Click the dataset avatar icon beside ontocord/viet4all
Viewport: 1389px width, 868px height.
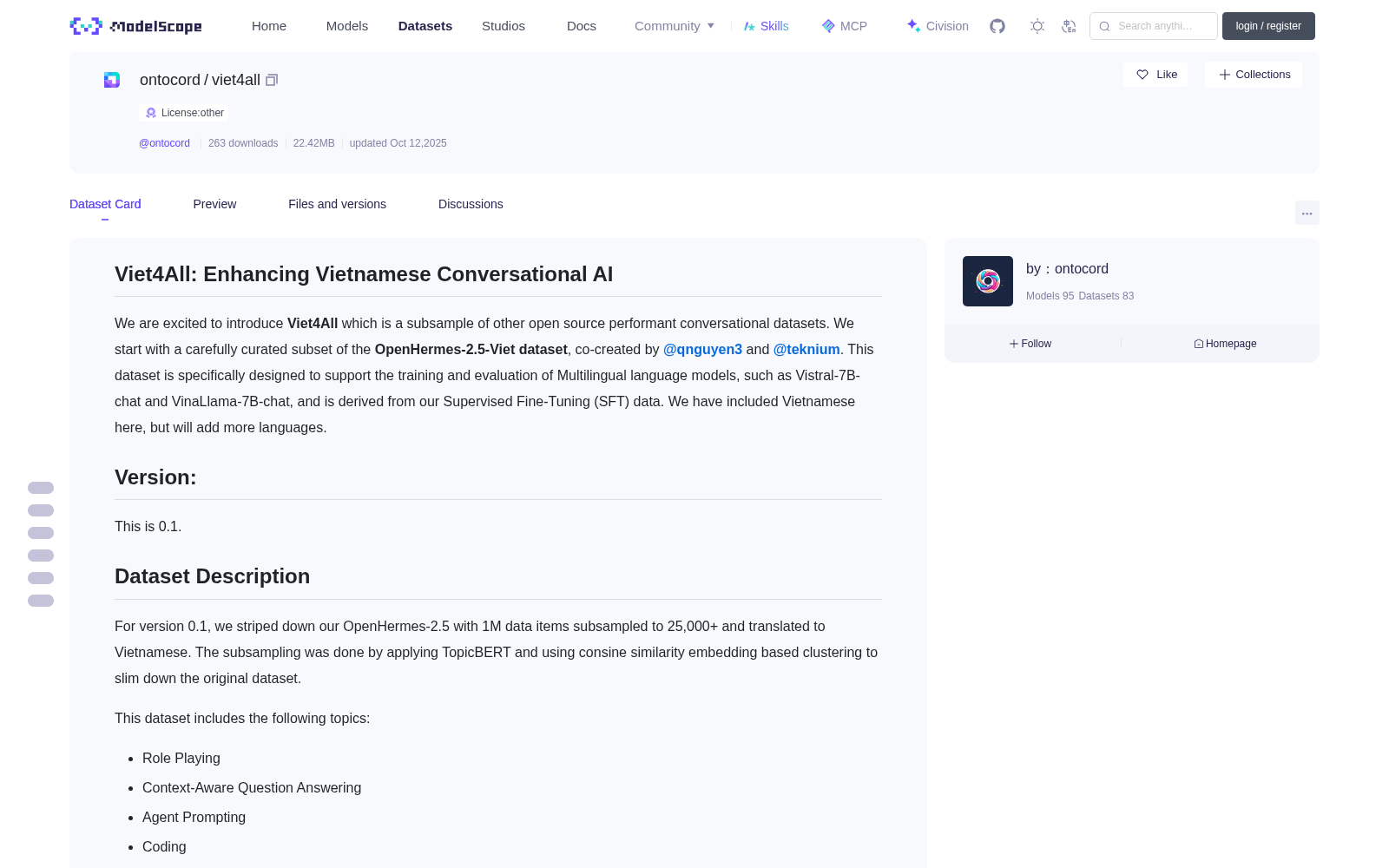click(112, 80)
